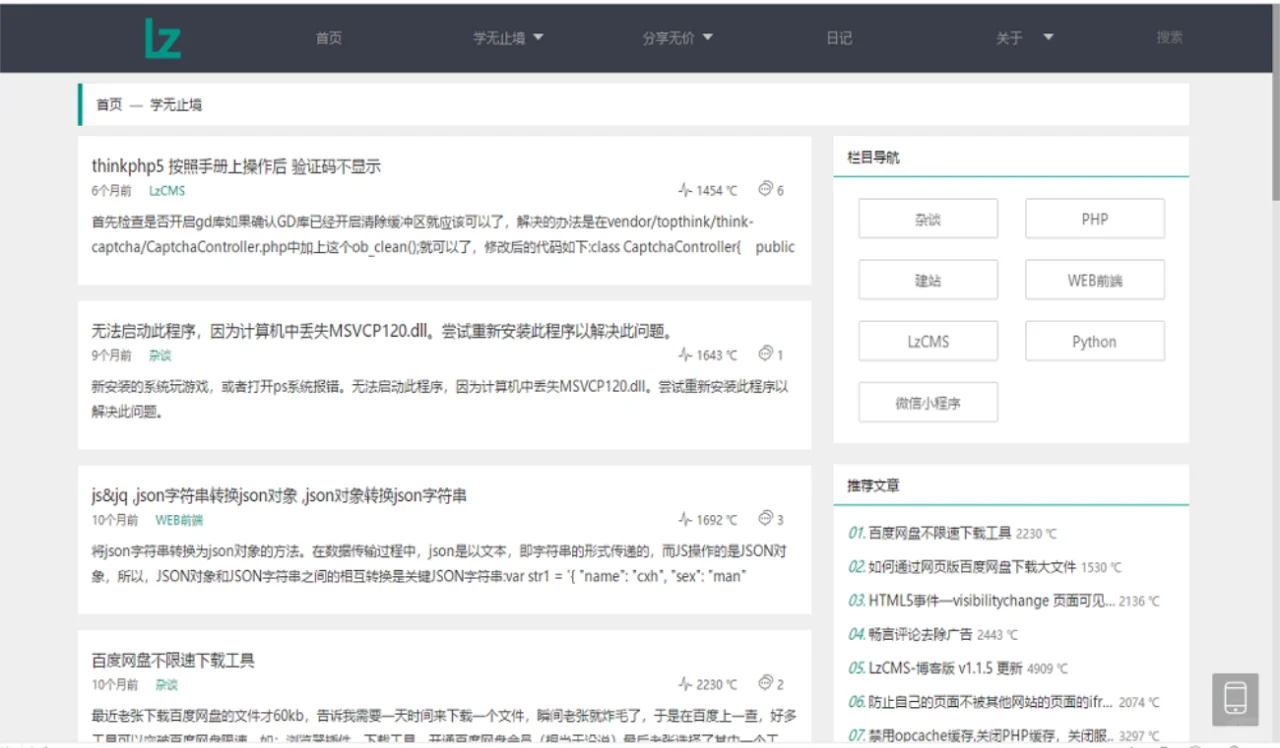Click comment icon on json字符串 article
This screenshot has height=748, width=1280.
point(766,519)
